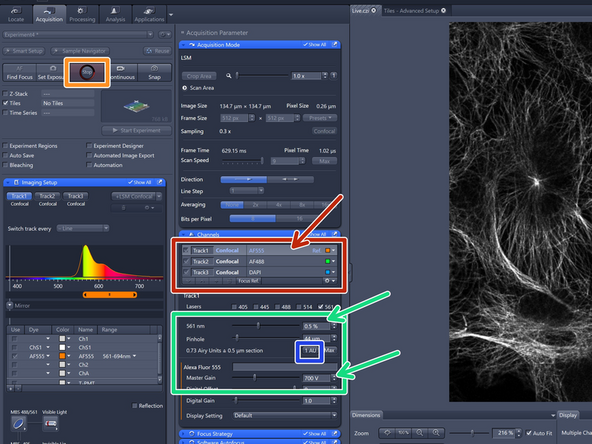Click the zoom out magnifier in Dimensions
The image size is (592, 444).
click(419, 433)
